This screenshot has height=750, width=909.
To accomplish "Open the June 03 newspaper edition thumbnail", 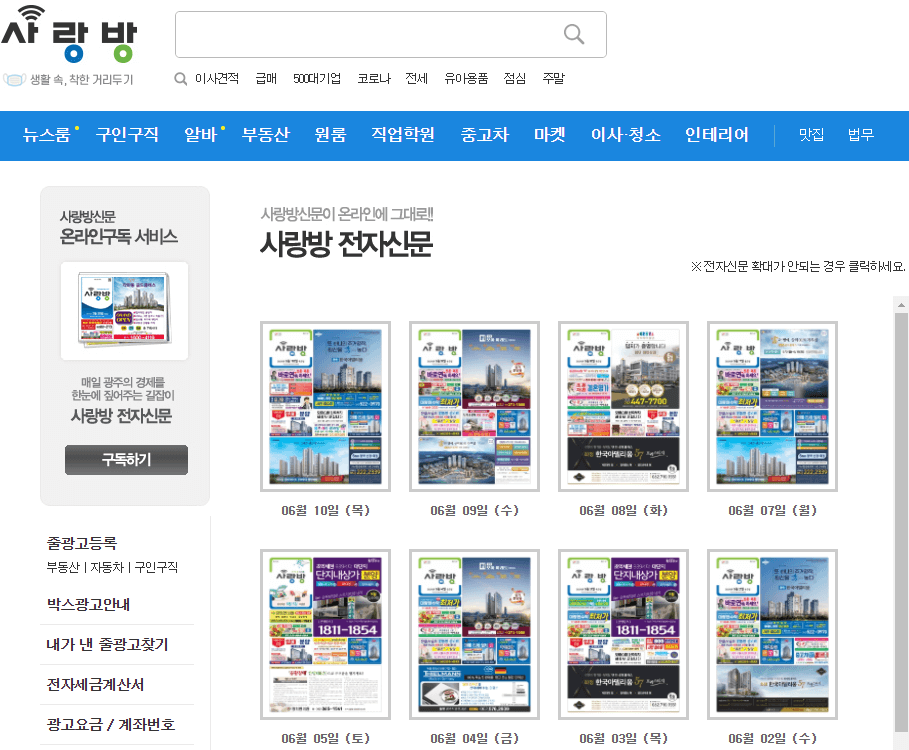I will [622, 633].
